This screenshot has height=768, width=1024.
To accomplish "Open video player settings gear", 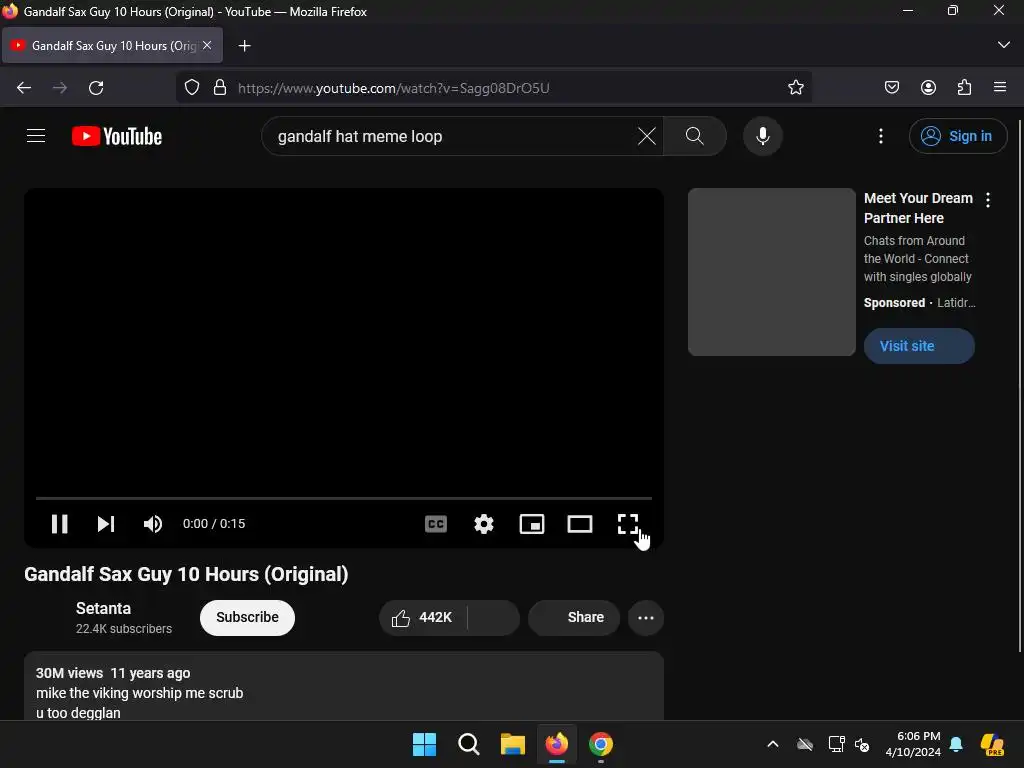I will coord(484,524).
